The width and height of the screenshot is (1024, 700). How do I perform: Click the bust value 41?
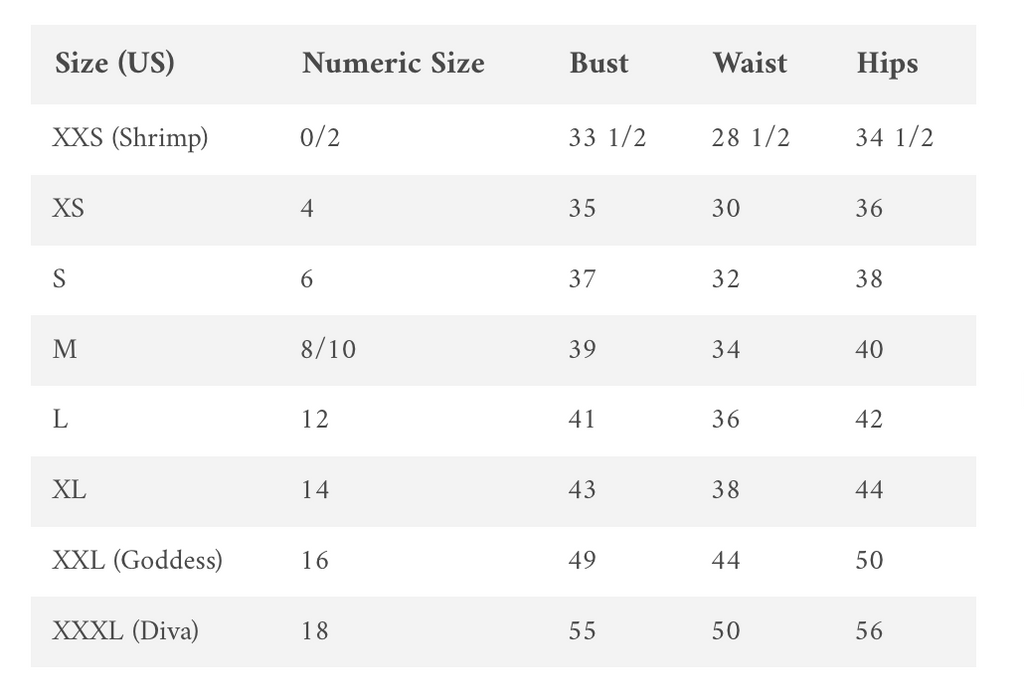tap(582, 420)
